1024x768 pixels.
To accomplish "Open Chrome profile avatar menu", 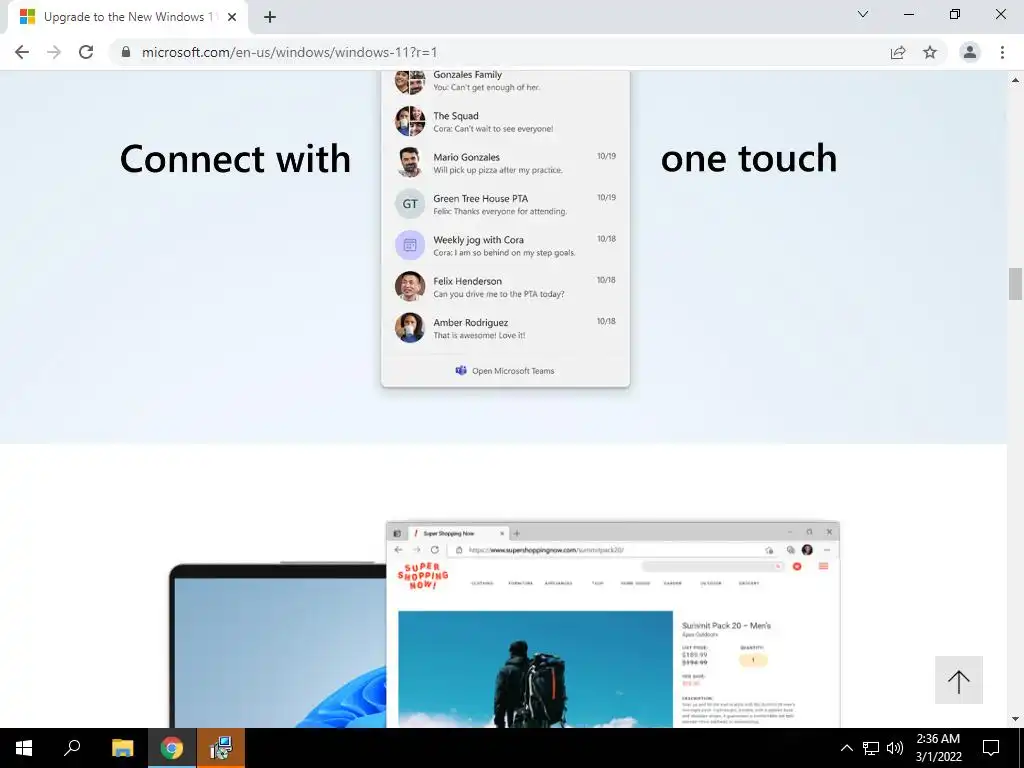I will point(970,52).
